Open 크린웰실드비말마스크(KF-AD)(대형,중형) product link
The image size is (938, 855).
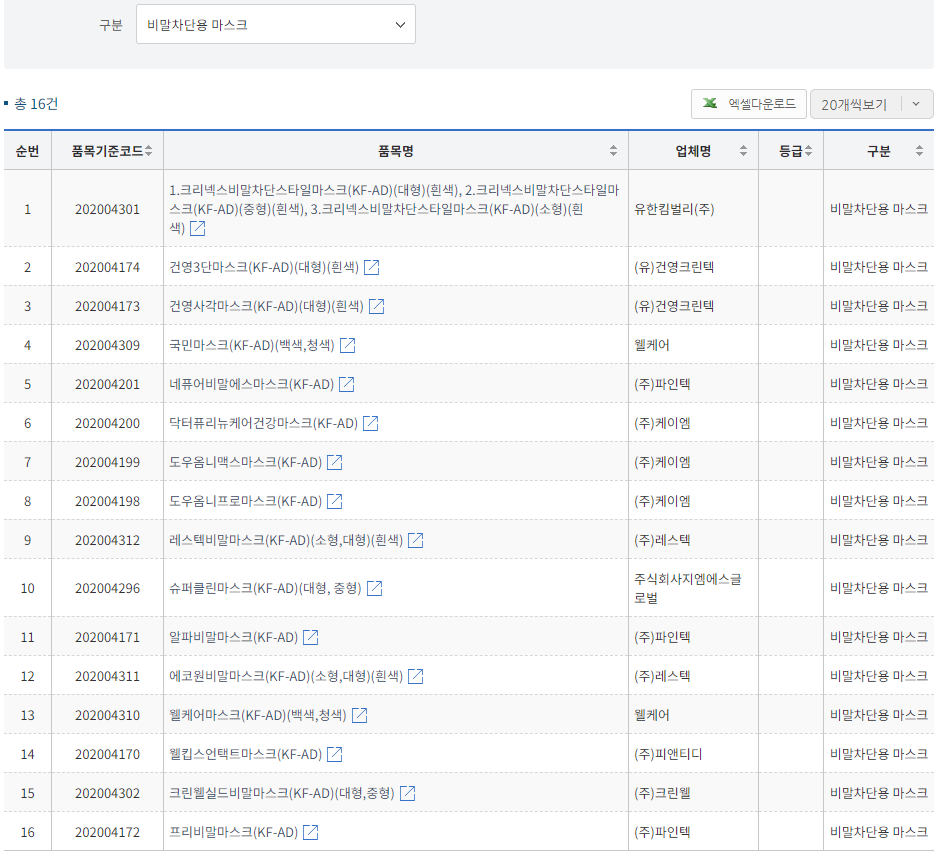tap(282, 793)
